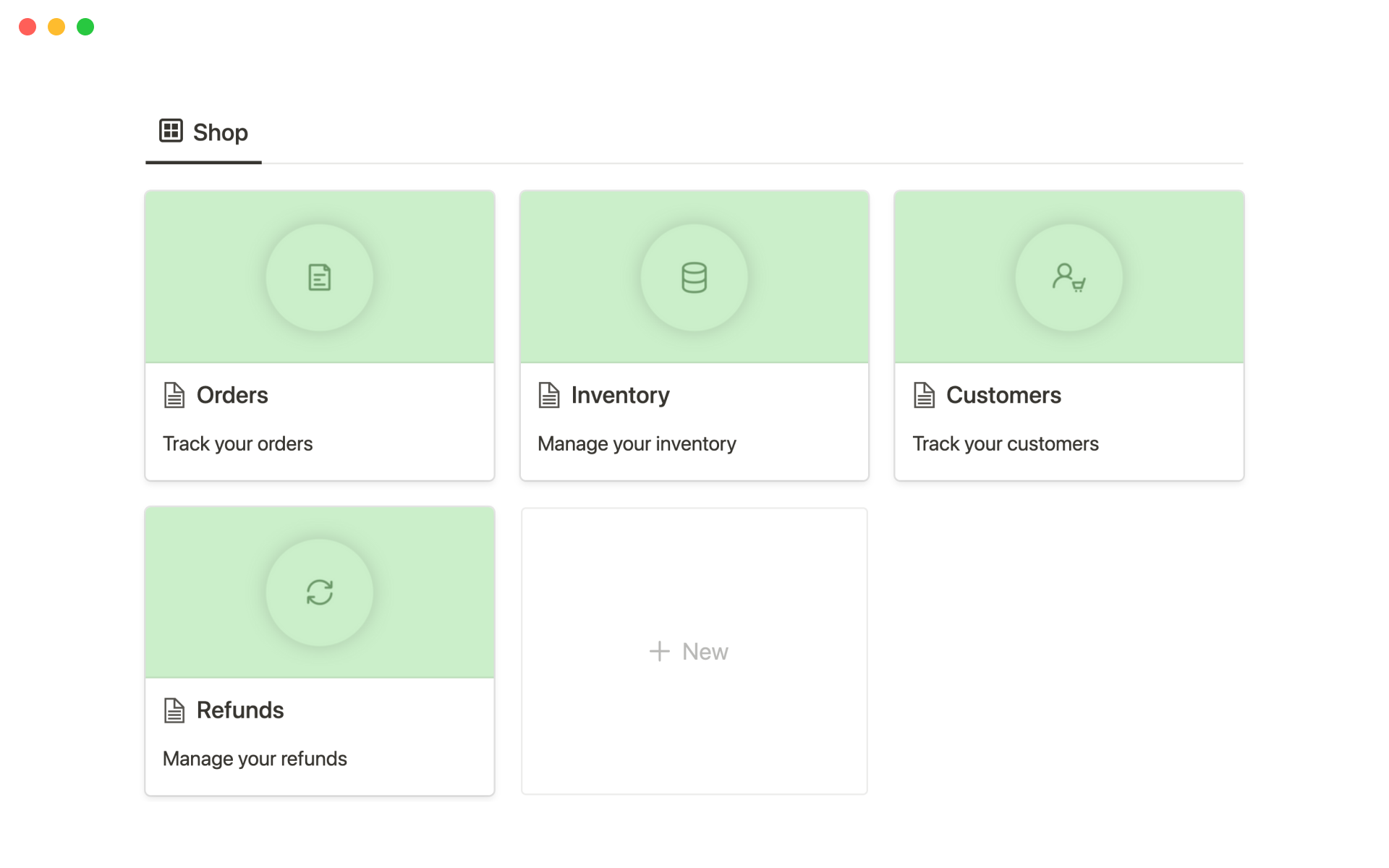Click the customer cart icon on Customers cover

(1069, 278)
